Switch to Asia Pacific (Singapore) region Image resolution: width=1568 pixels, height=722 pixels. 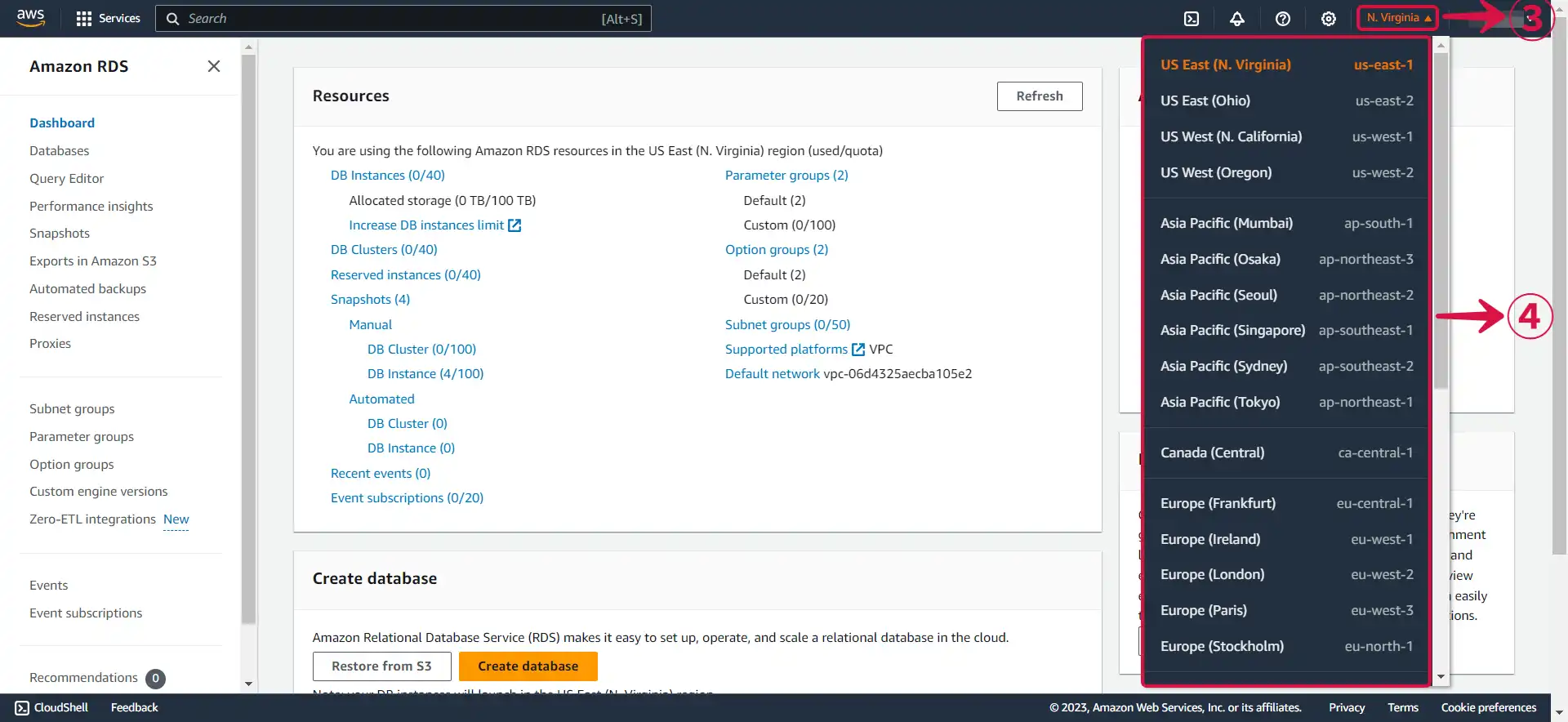[1286, 330]
